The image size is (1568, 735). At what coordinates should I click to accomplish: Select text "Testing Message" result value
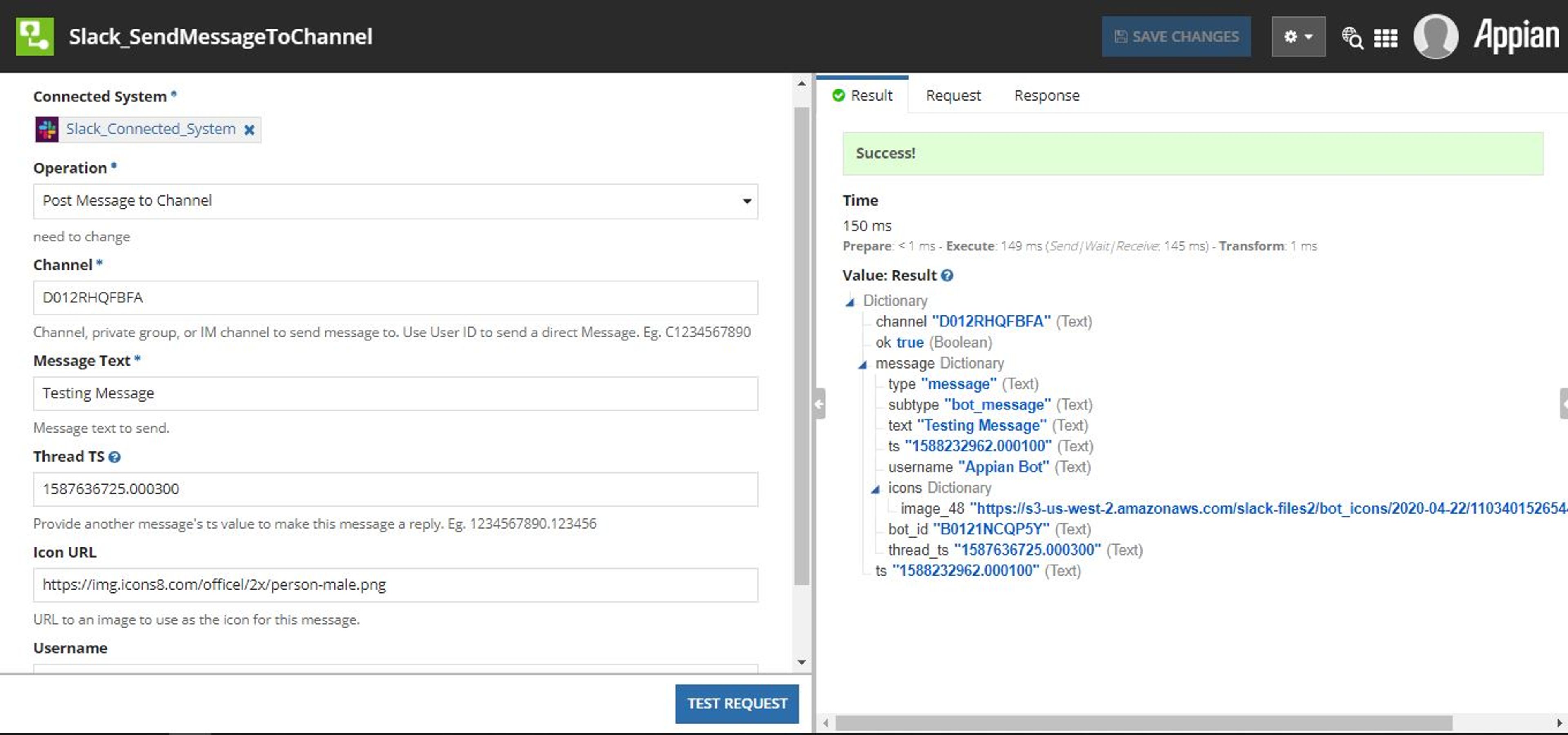pyautogui.click(x=981, y=425)
